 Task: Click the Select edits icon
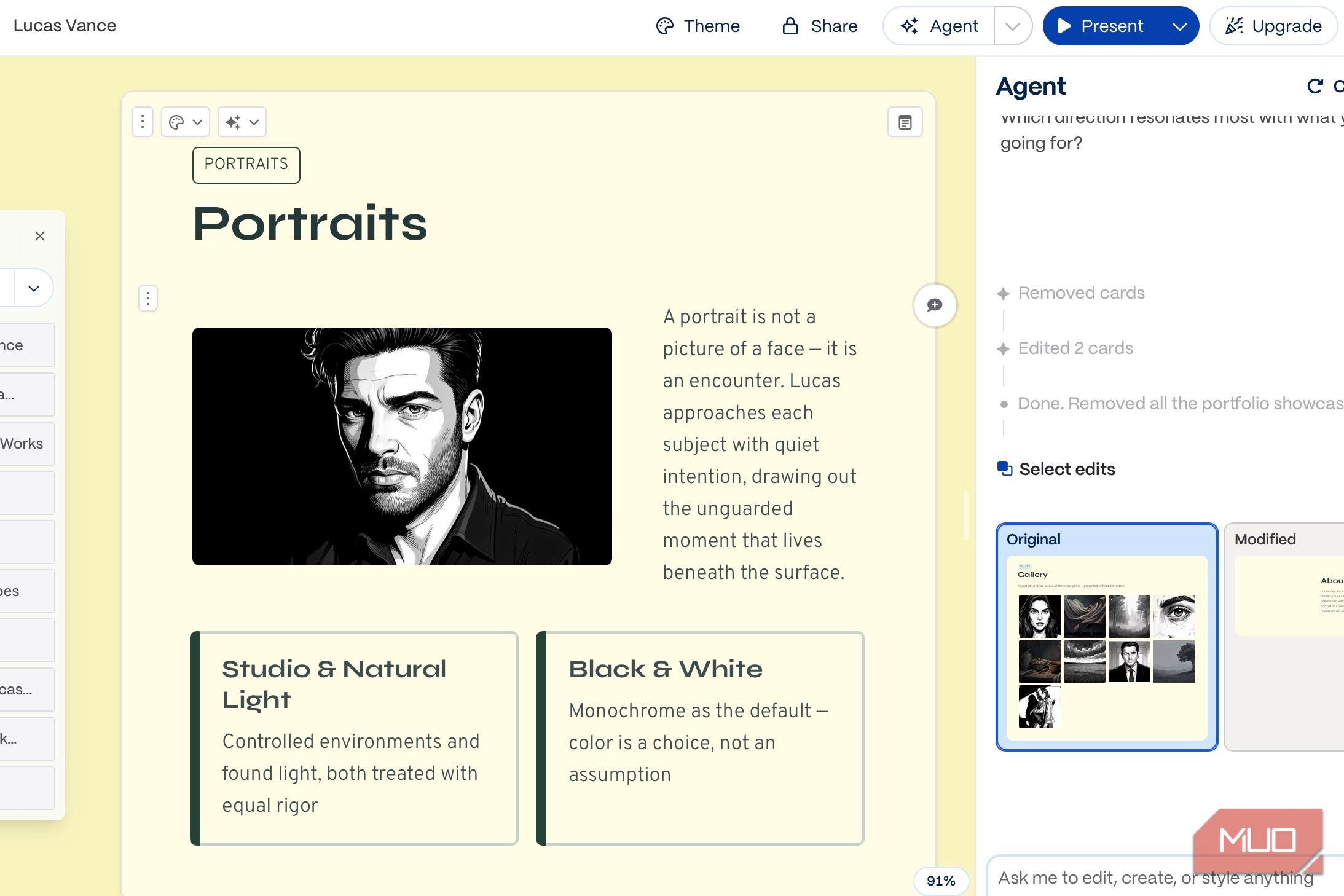pos(1004,468)
